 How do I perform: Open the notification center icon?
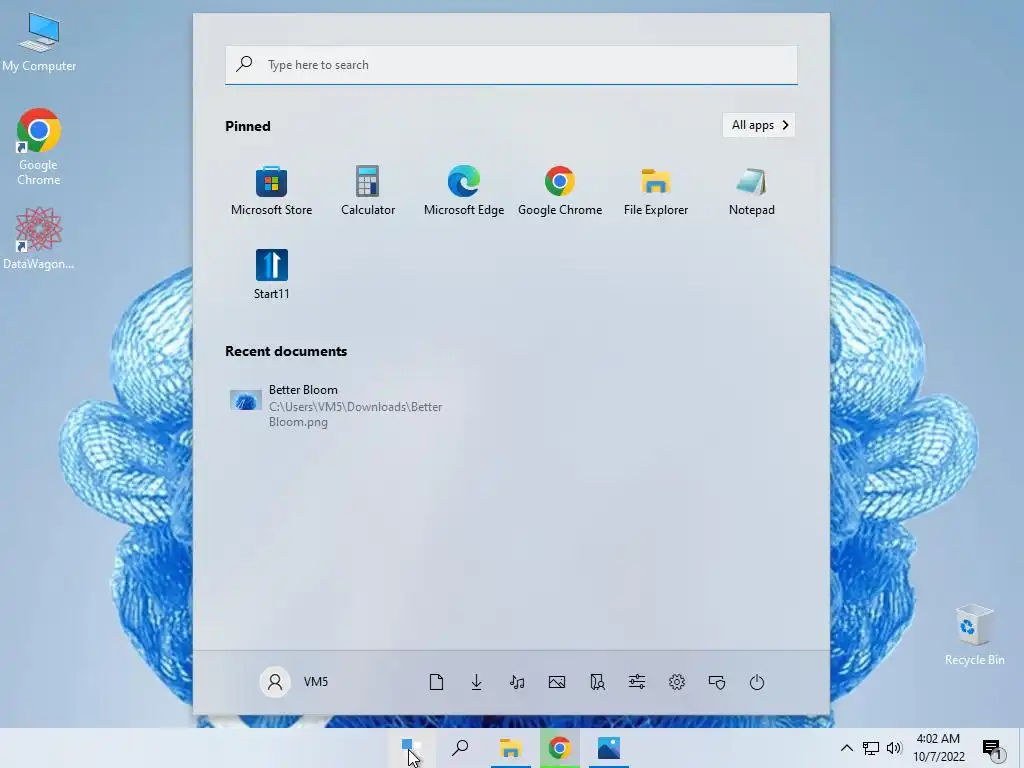point(993,749)
